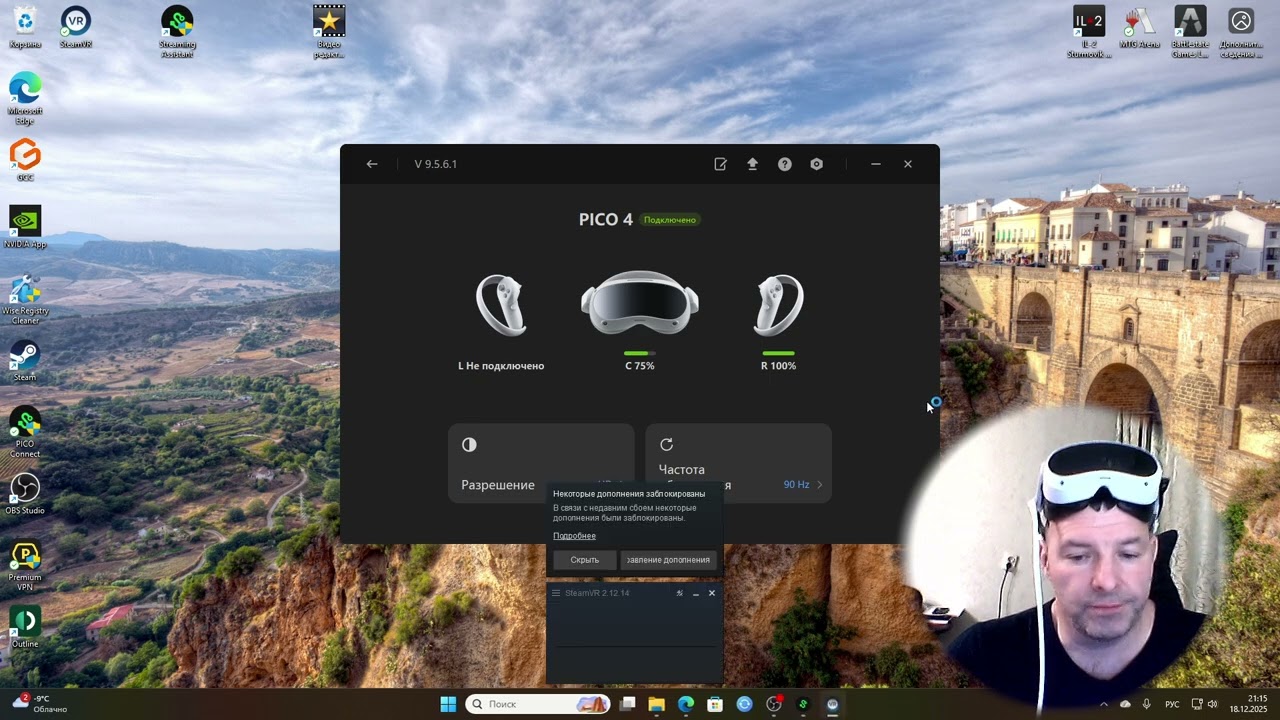
Task: Open the "Подробнее" link in SteamVR notice
Action: tap(574, 536)
